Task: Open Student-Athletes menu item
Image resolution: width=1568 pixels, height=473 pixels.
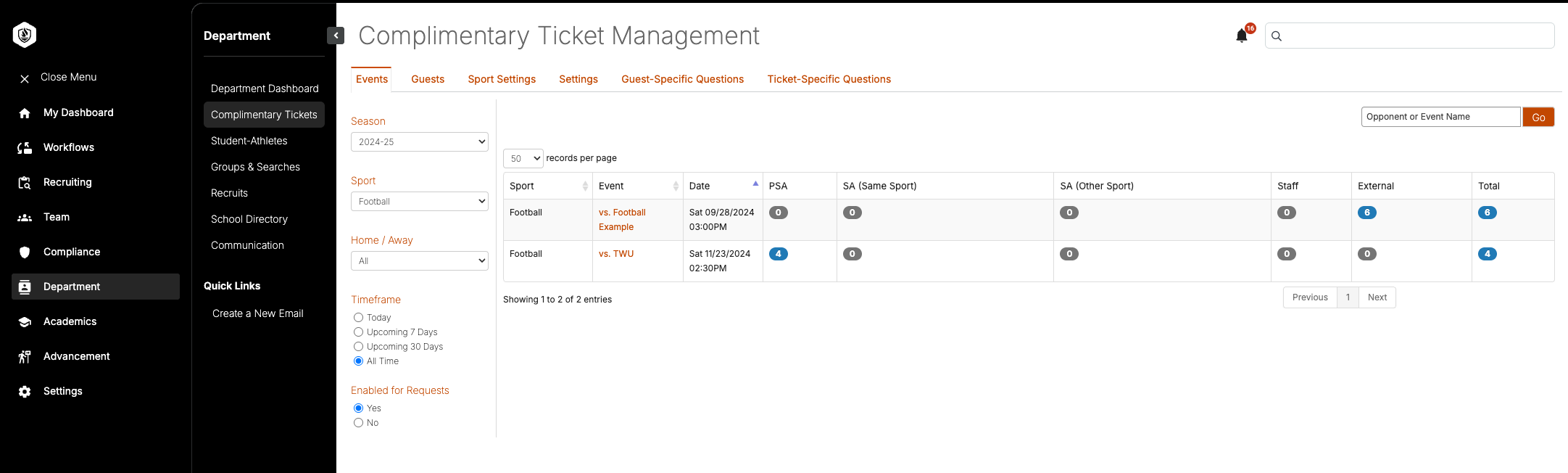Action: 249,141
